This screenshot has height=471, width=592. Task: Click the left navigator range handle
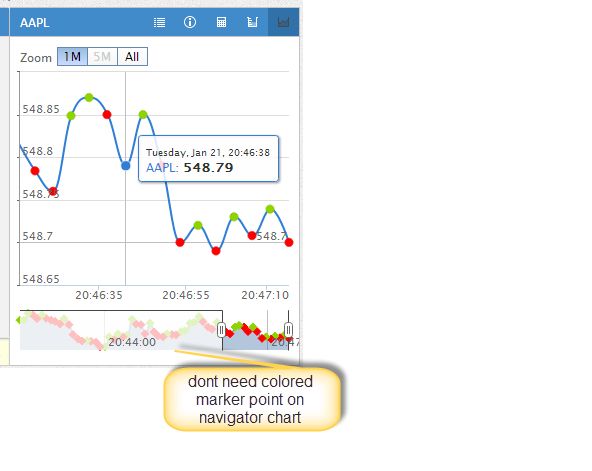[222, 330]
